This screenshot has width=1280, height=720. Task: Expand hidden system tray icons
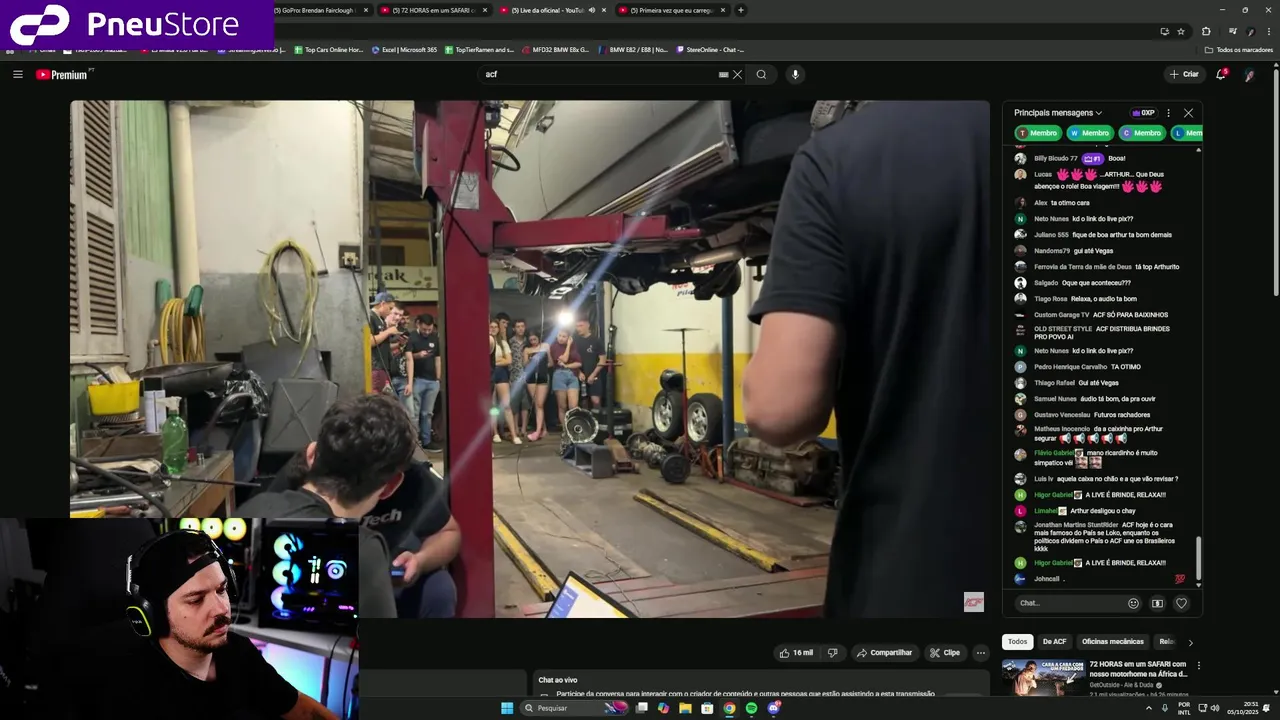coord(1149,708)
